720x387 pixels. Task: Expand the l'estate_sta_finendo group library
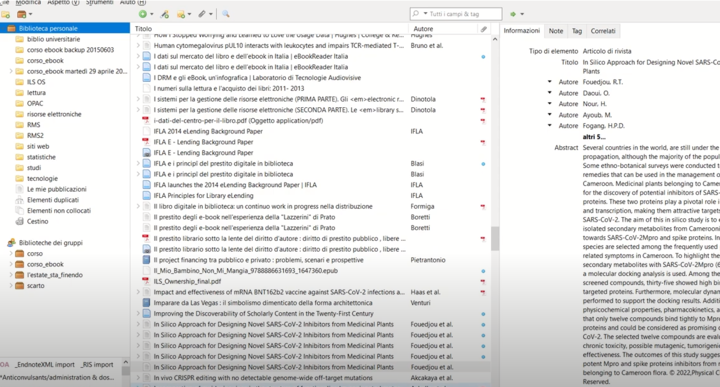tap(11, 275)
